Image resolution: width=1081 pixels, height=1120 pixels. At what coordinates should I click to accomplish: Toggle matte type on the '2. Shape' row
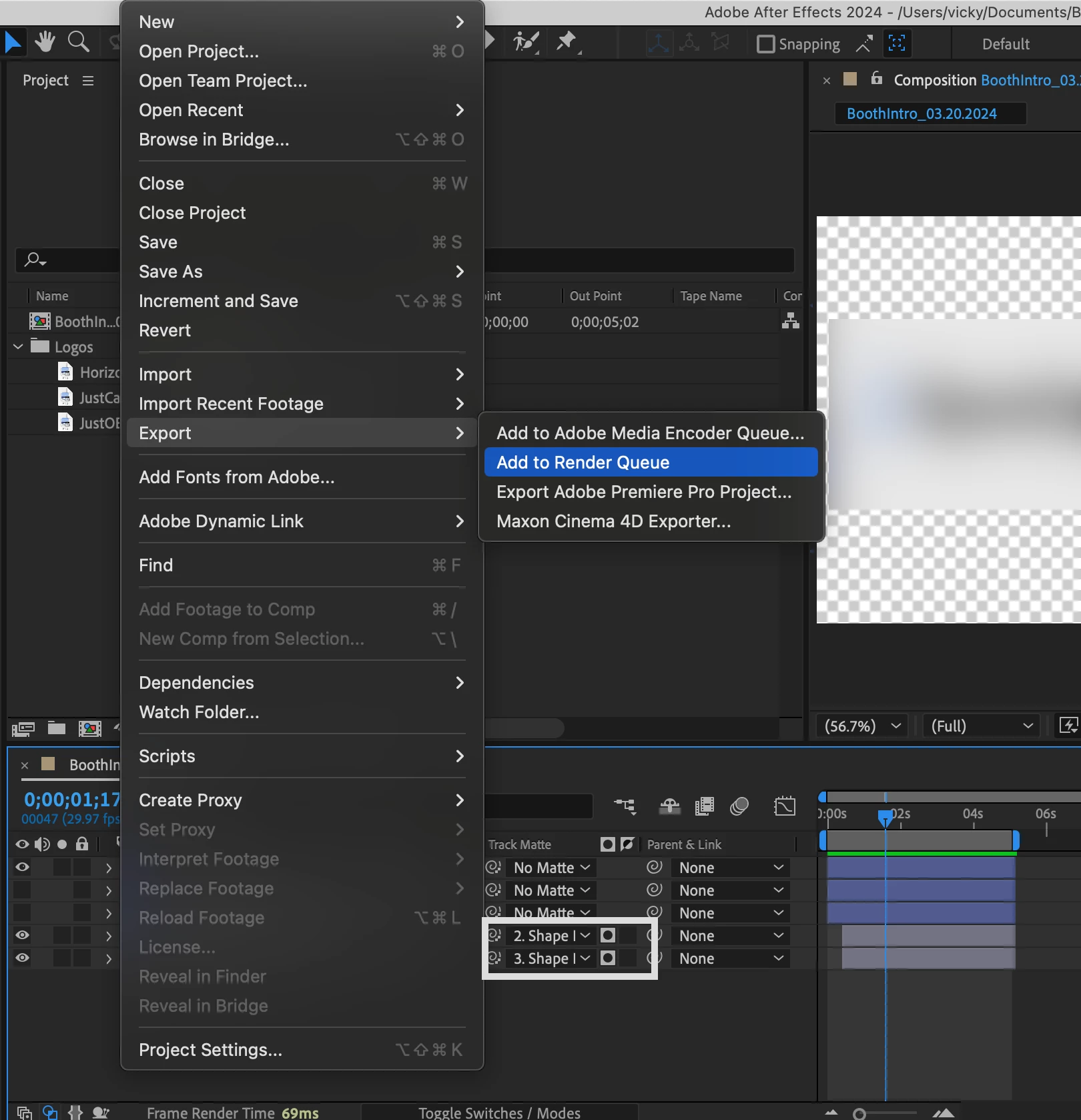(608, 935)
